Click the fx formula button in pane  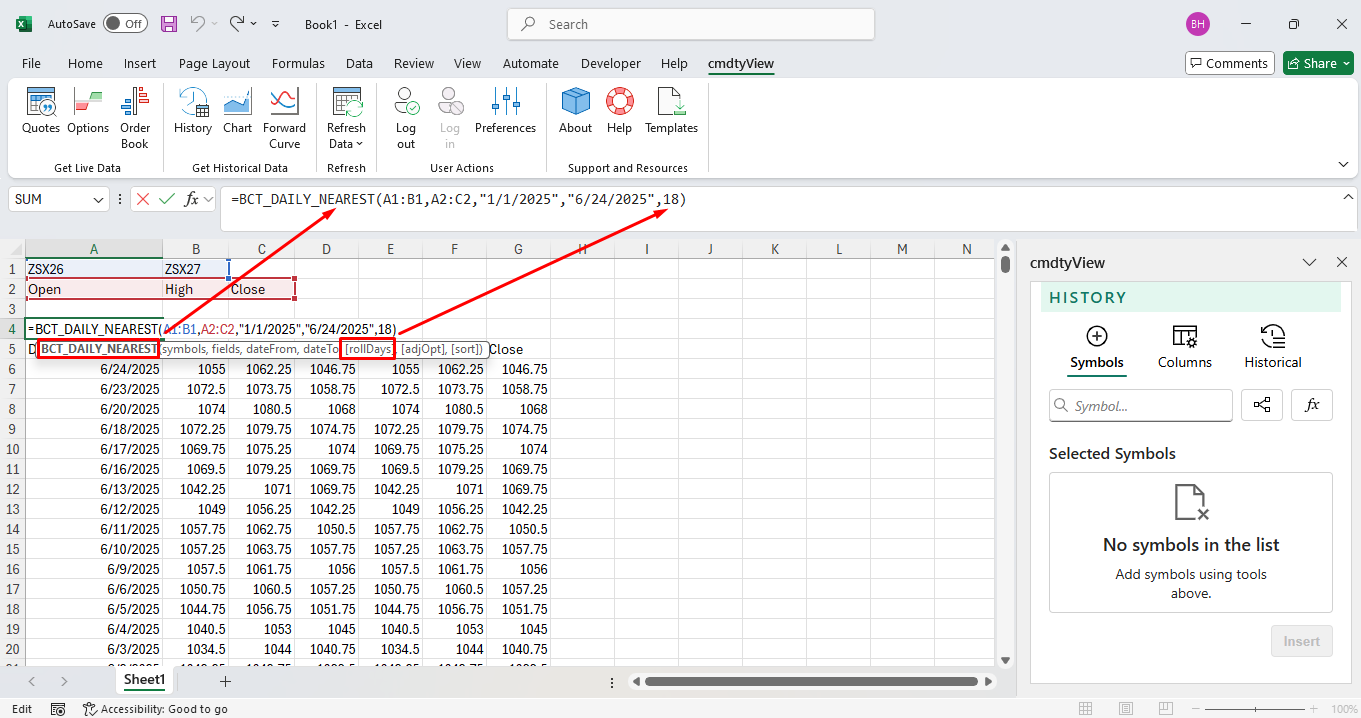pyautogui.click(x=1312, y=405)
